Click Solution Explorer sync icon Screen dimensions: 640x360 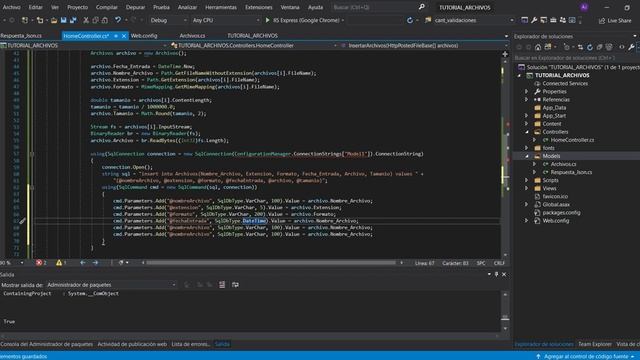[x=580, y=47]
